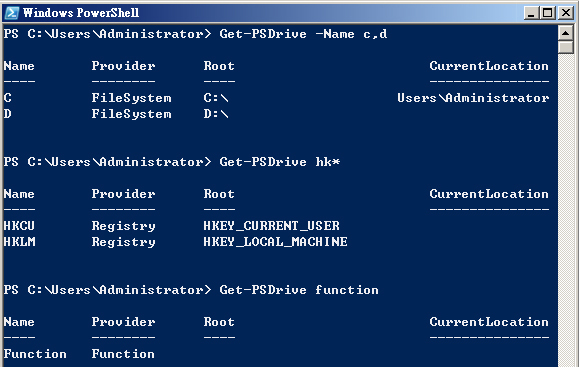The image size is (579, 367).
Task: Click HKEY_CURRENT_USER root entry
Action: pyautogui.click(x=271, y=226)
